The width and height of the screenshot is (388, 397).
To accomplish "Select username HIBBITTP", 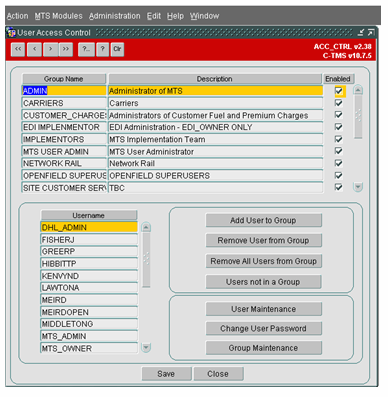I will [89, 263].
